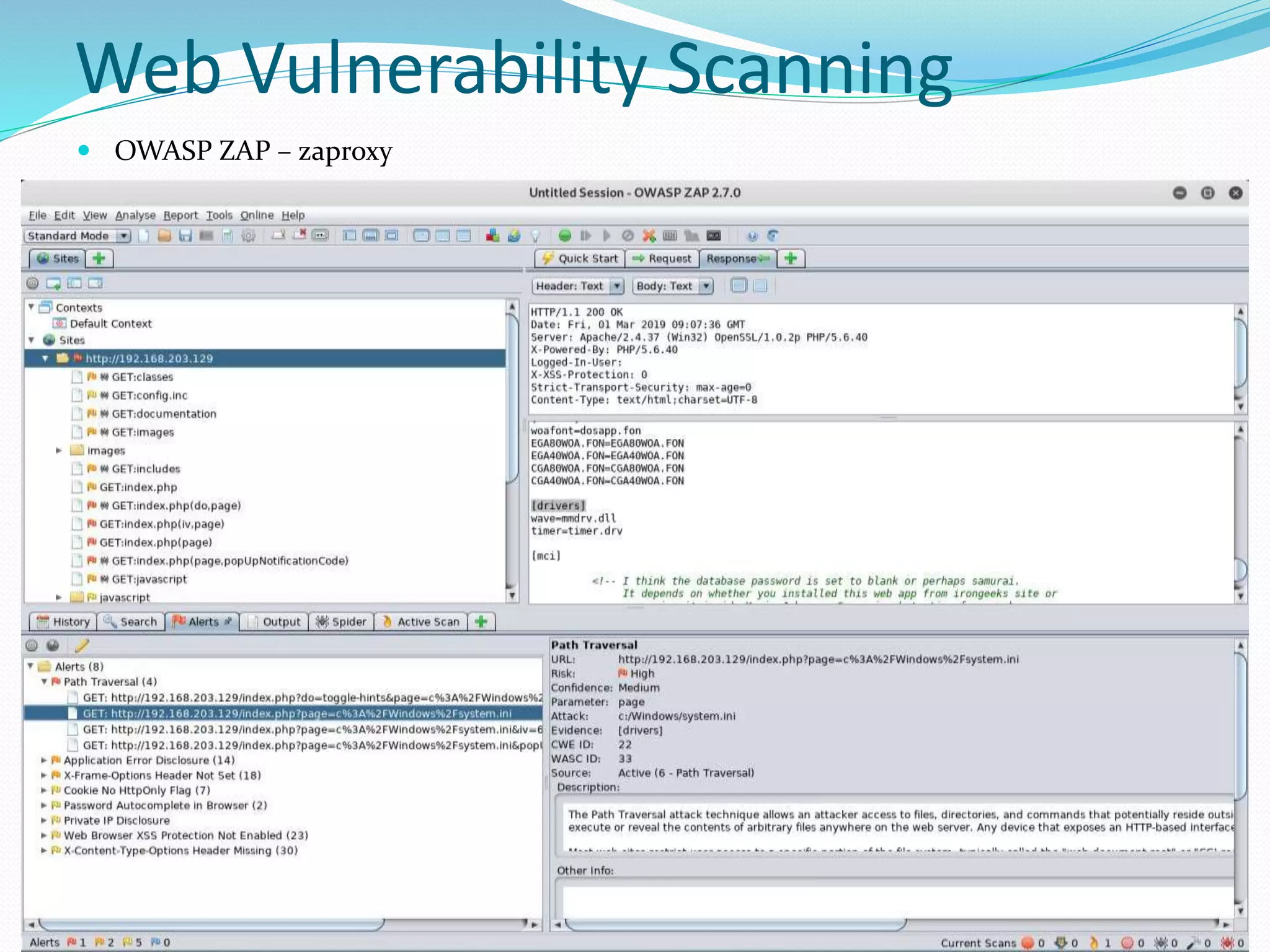Image resolution: width=1270 pixels, height=952 pixels.
Task: Click green plus beside Sites tab
Action: pos(99,258)
